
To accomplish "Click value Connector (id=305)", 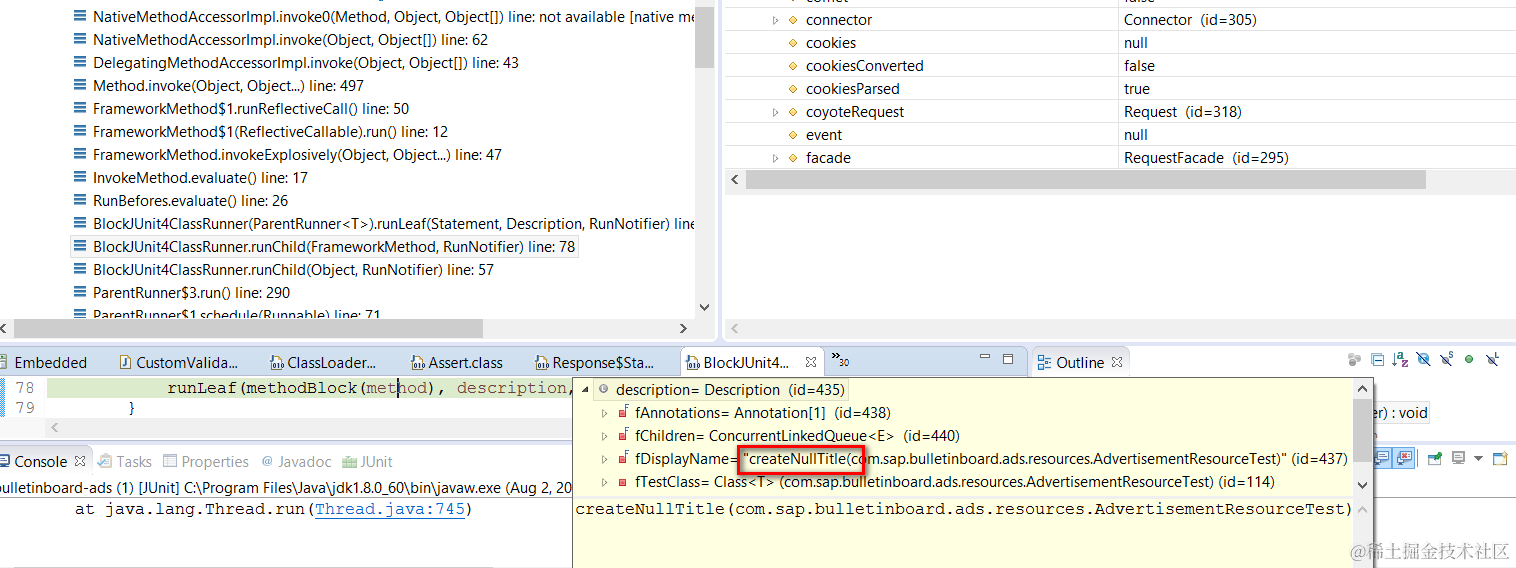I will [1190, 20].
